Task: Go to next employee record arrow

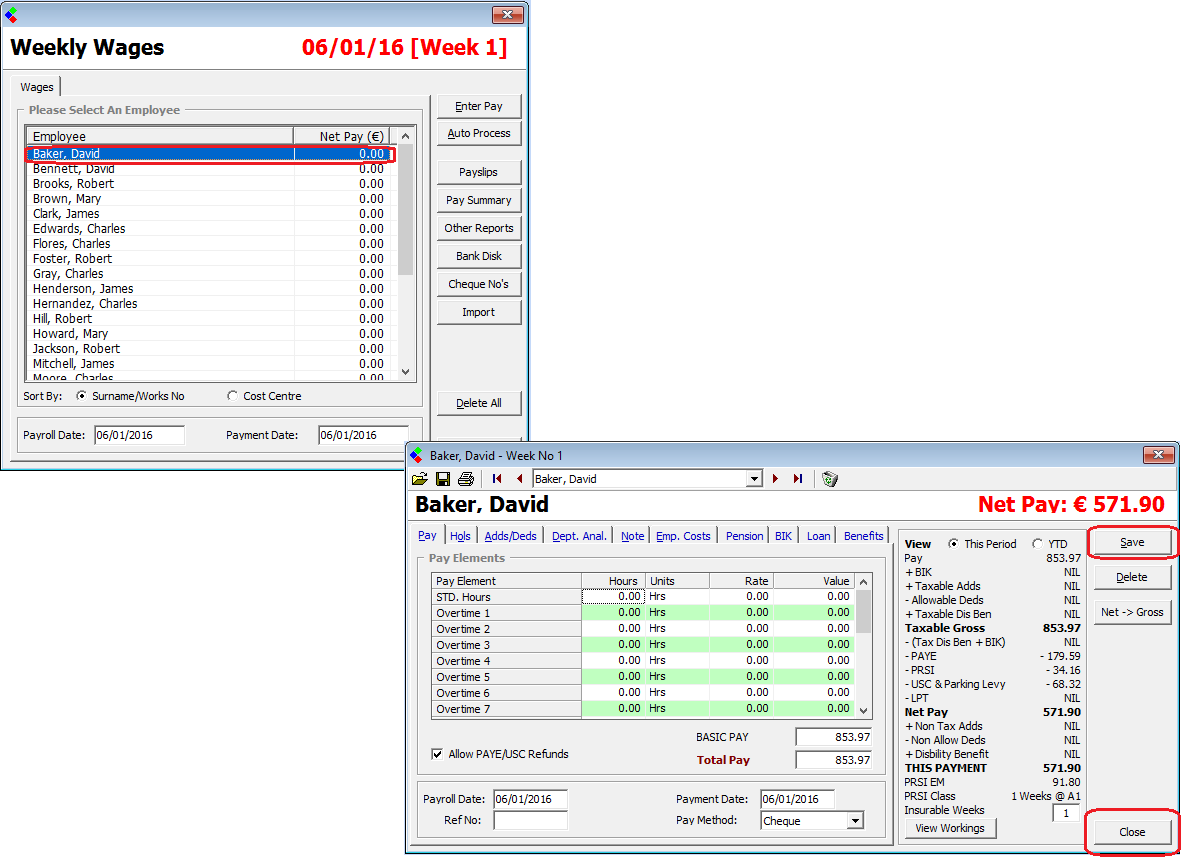Action: point(775,480)
